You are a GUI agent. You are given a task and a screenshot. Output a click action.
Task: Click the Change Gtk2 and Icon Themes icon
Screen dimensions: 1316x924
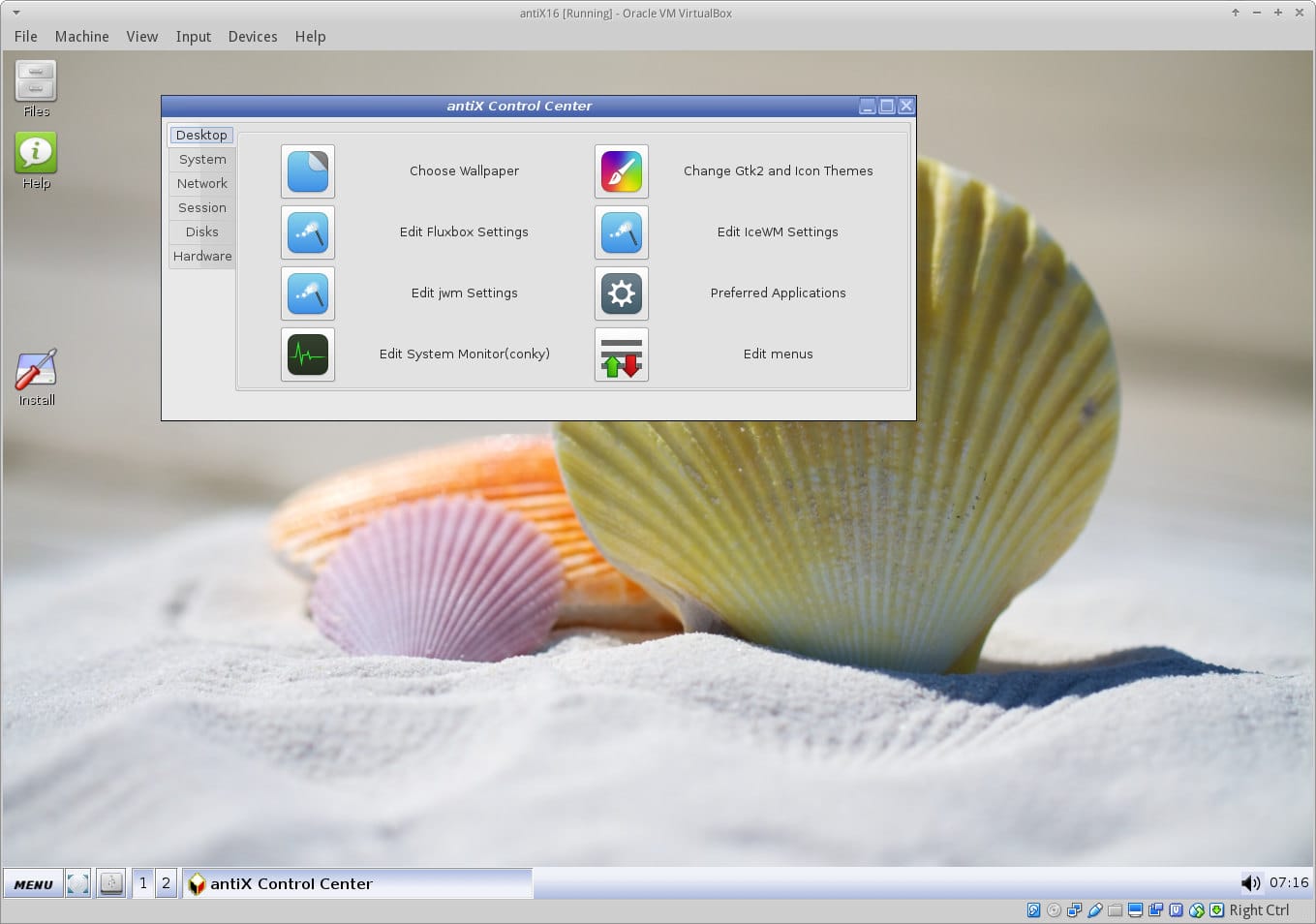click(621, 171)
